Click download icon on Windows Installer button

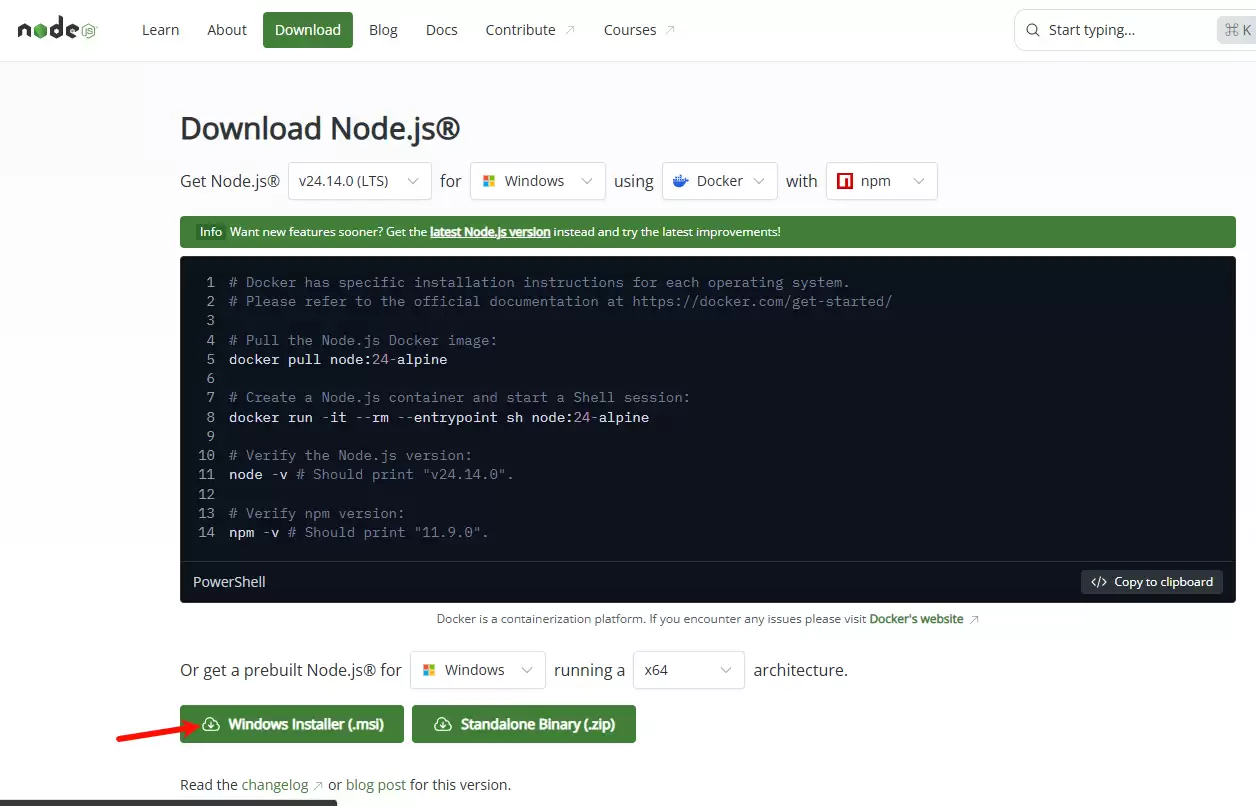[211, 724]
